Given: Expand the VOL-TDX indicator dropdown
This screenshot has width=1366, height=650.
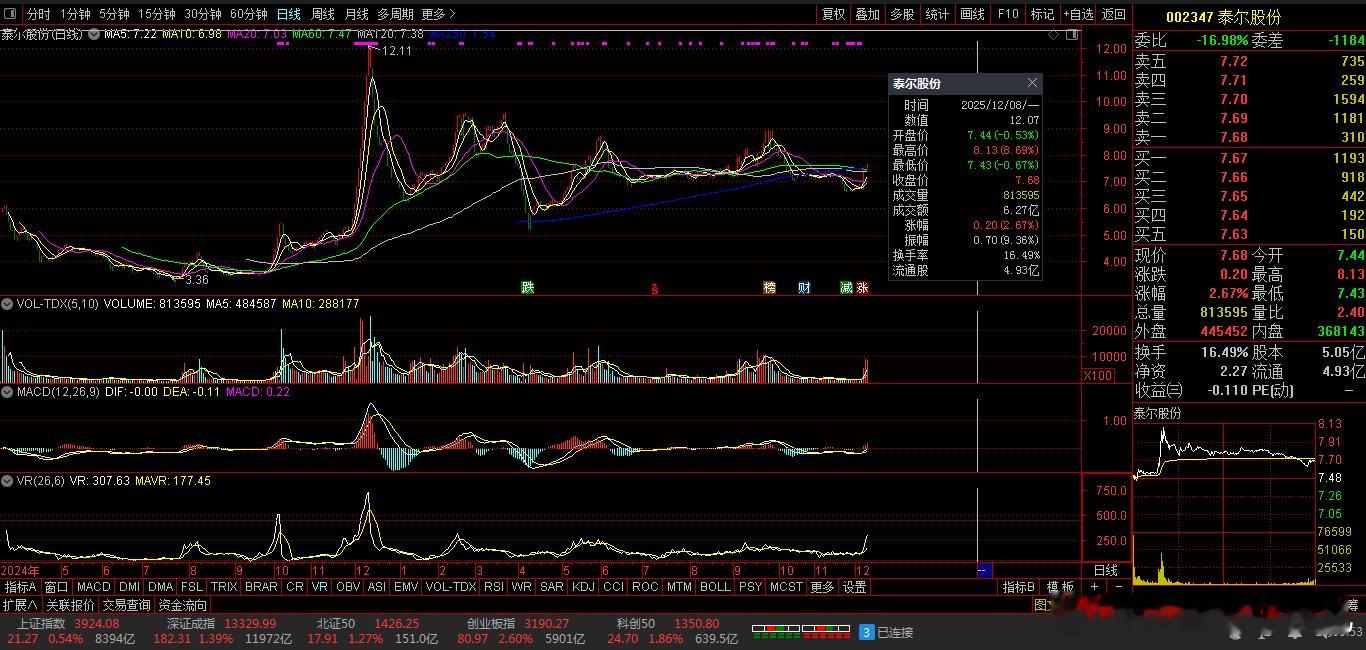Looking at the screenshot, I should coord(8,303).
